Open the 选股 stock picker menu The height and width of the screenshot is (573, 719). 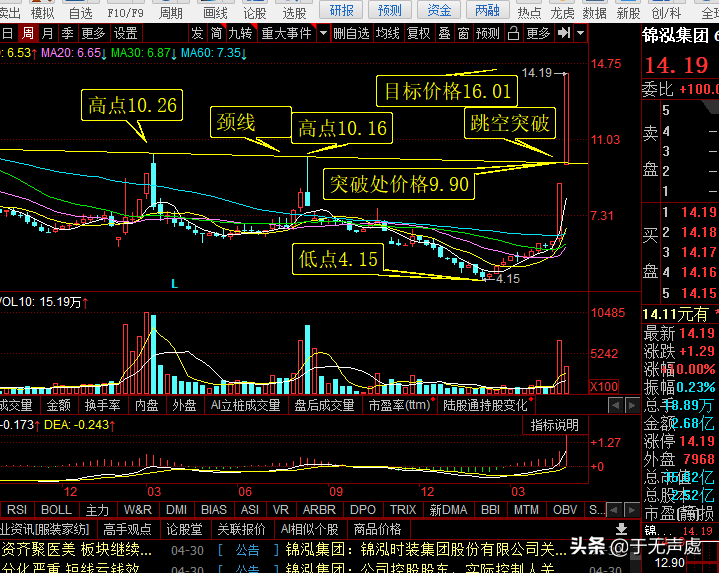tap(294, 13)
